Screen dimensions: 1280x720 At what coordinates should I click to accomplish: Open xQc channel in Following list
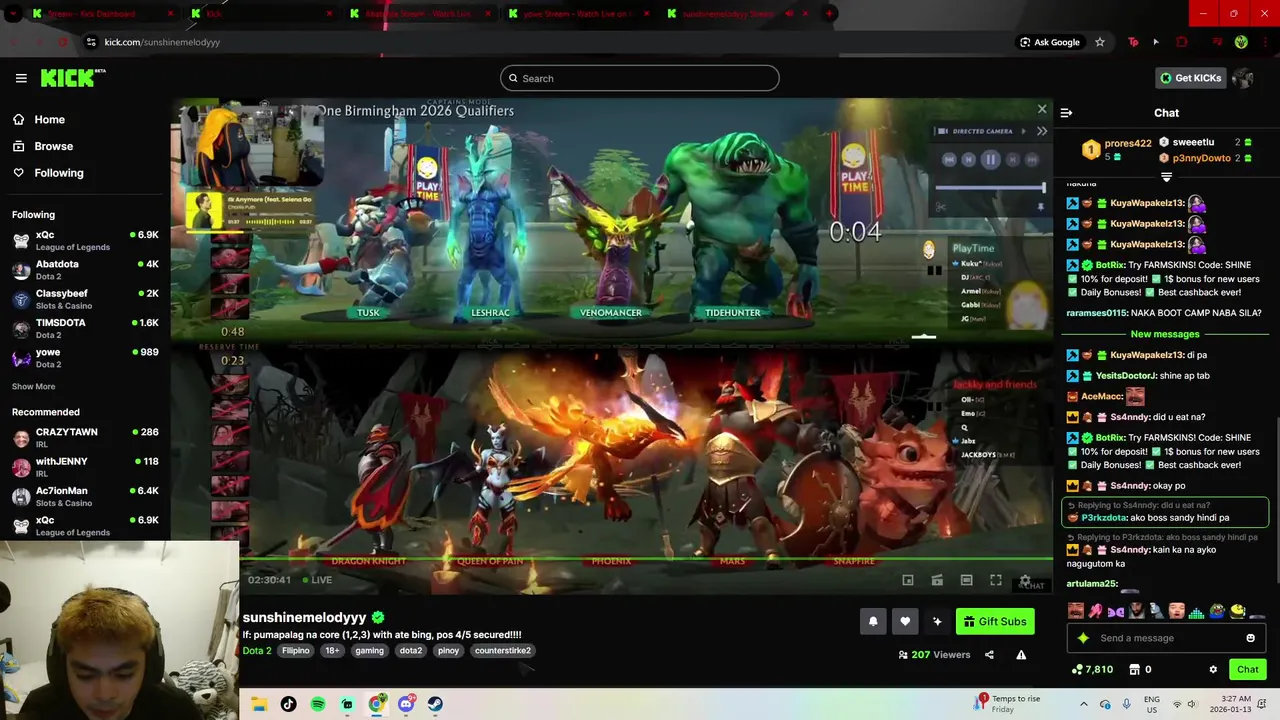tap(85, 240)
